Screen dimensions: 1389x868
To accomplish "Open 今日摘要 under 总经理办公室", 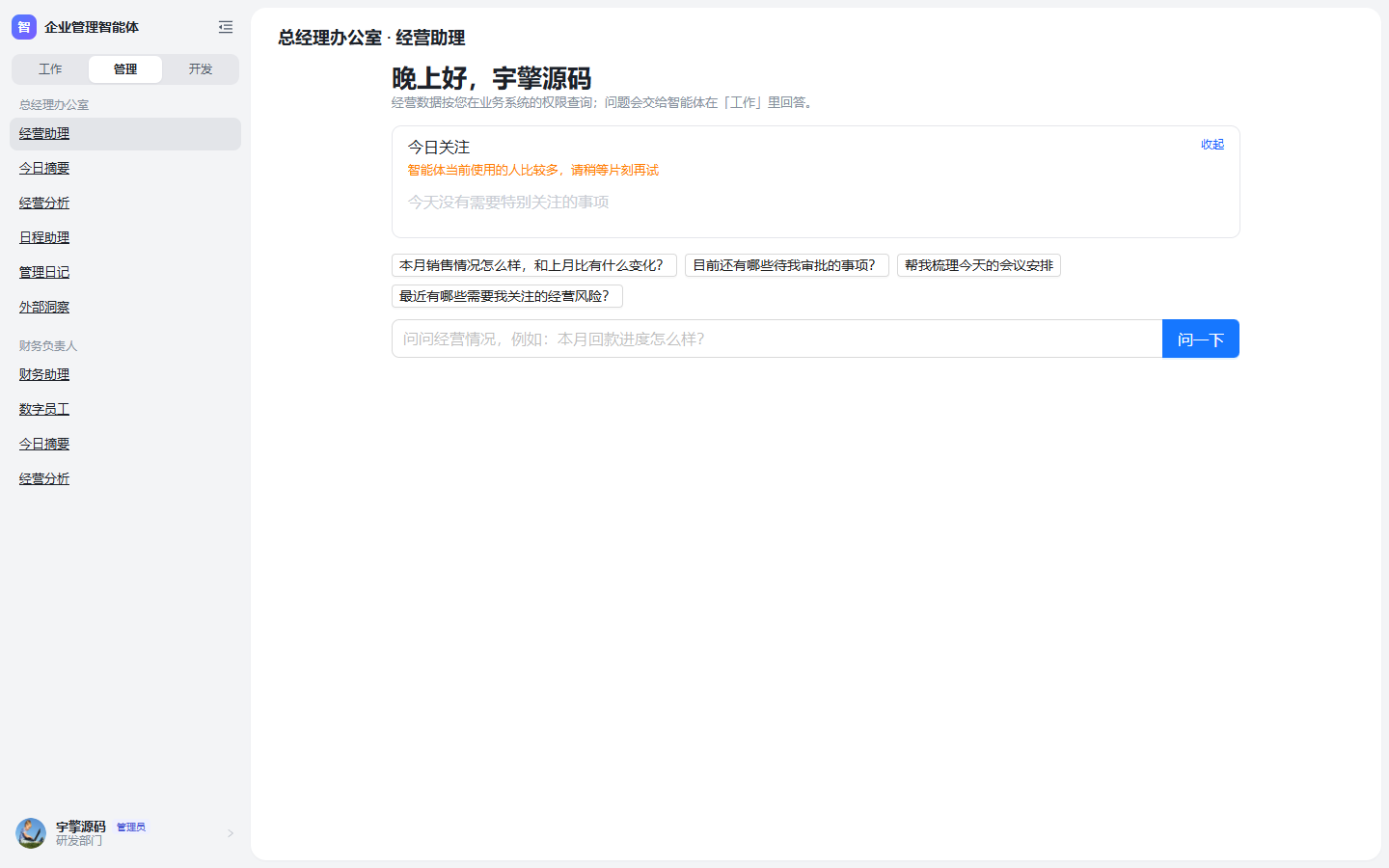I will click(x=125, y=169).
